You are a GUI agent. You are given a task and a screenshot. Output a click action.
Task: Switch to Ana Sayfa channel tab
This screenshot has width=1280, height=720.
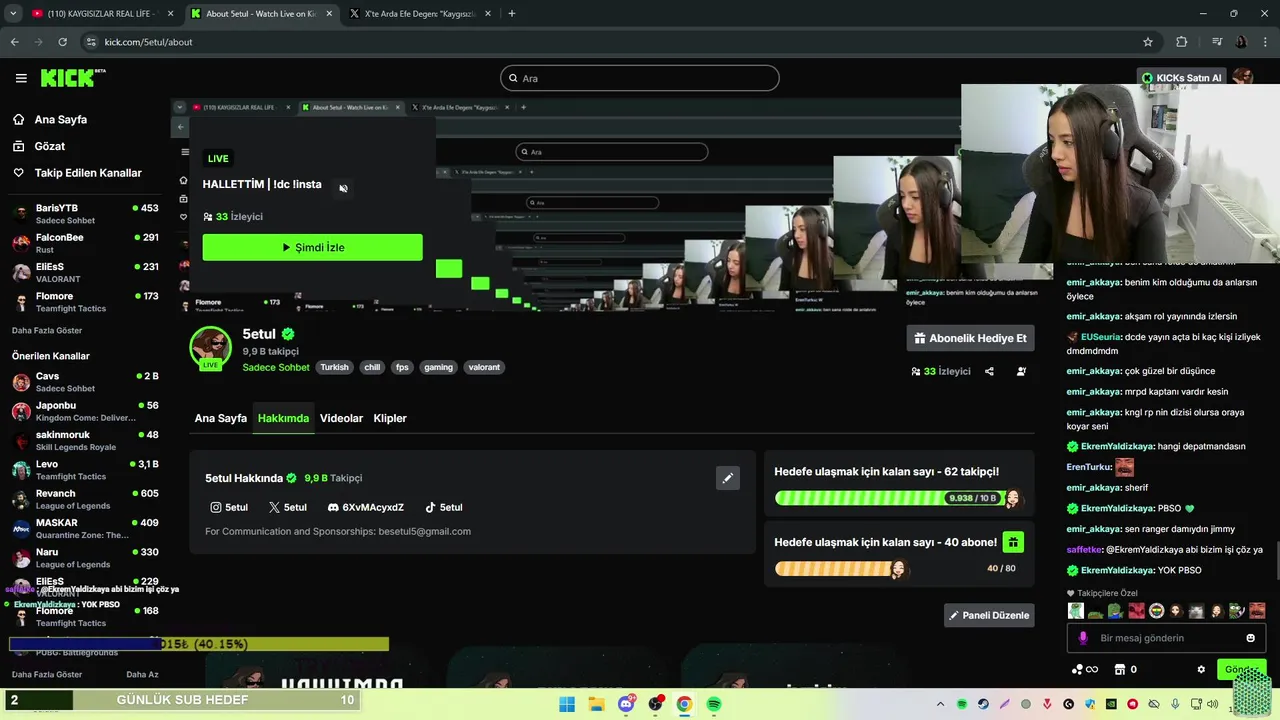pyautogui.click(x=220, y=418)
